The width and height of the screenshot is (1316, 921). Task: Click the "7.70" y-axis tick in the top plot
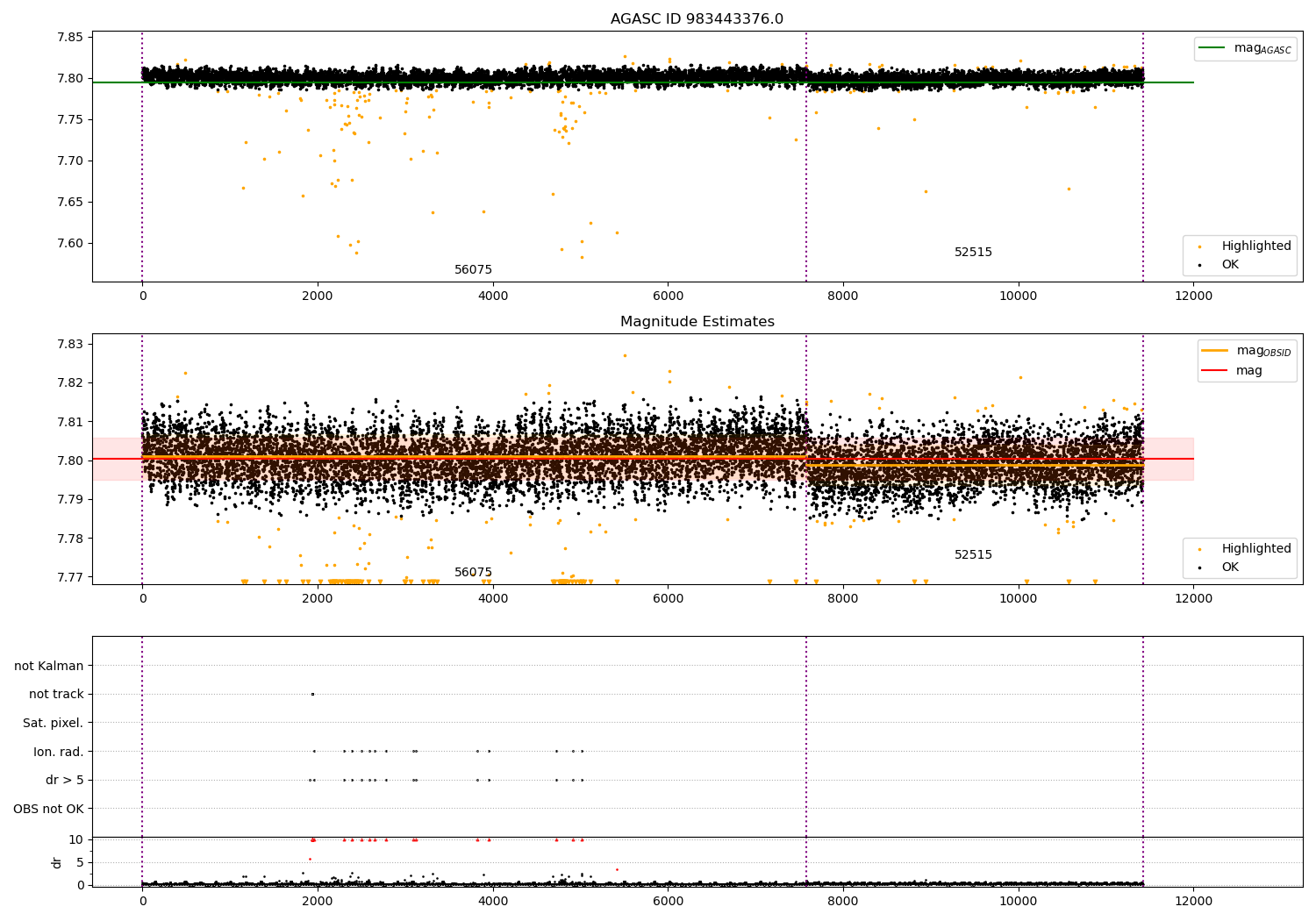pos(70,161)
